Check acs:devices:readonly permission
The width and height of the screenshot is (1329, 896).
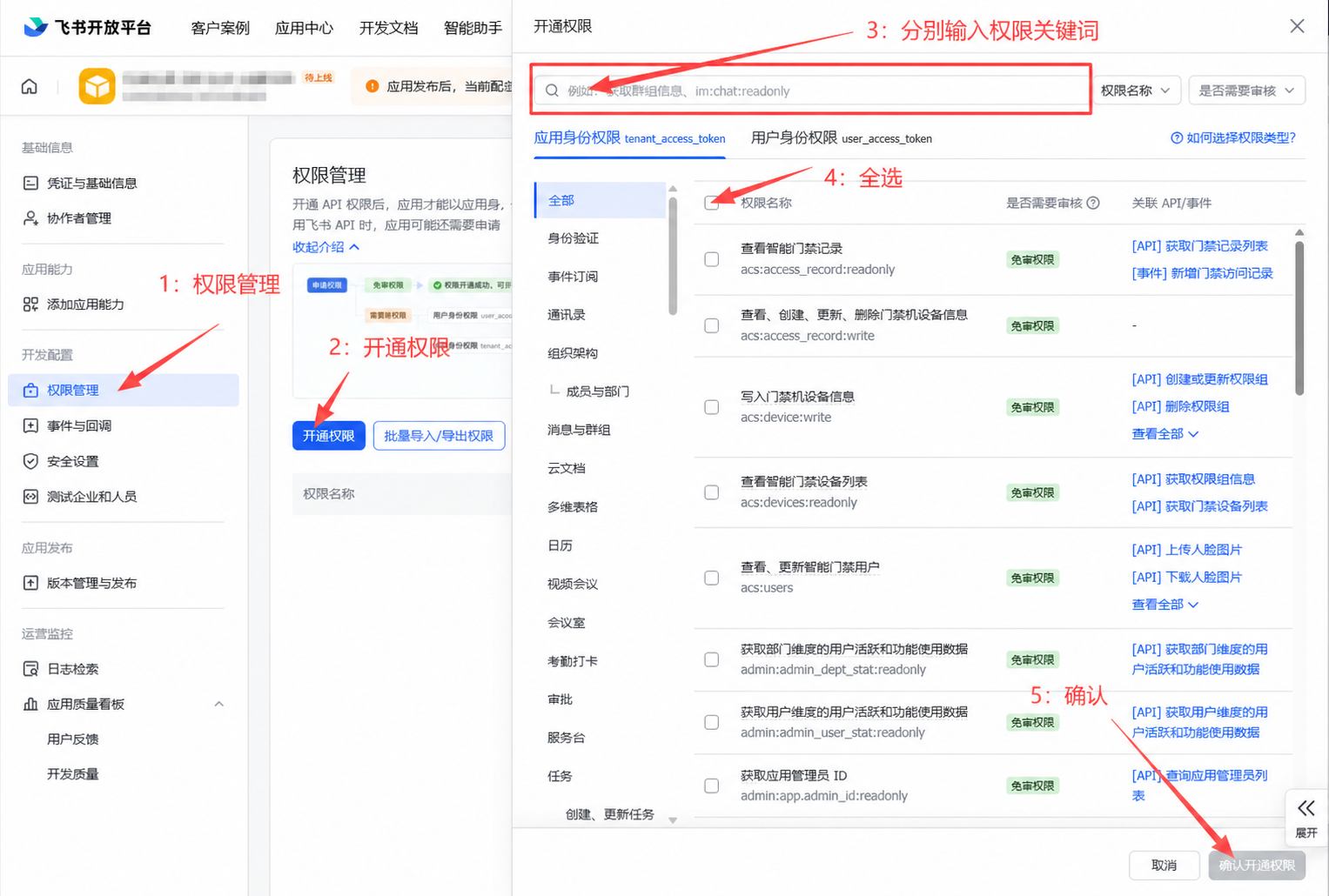point(711,492)
